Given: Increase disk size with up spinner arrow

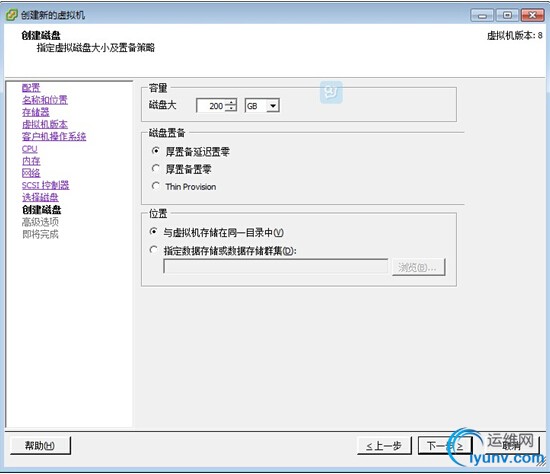Looking at the screenshot, I should click(x=231, y=102).
